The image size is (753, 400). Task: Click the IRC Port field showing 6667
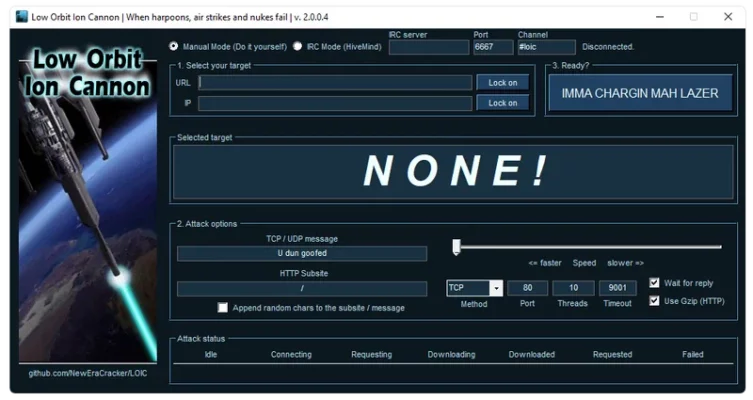click(x=493, y=47)
